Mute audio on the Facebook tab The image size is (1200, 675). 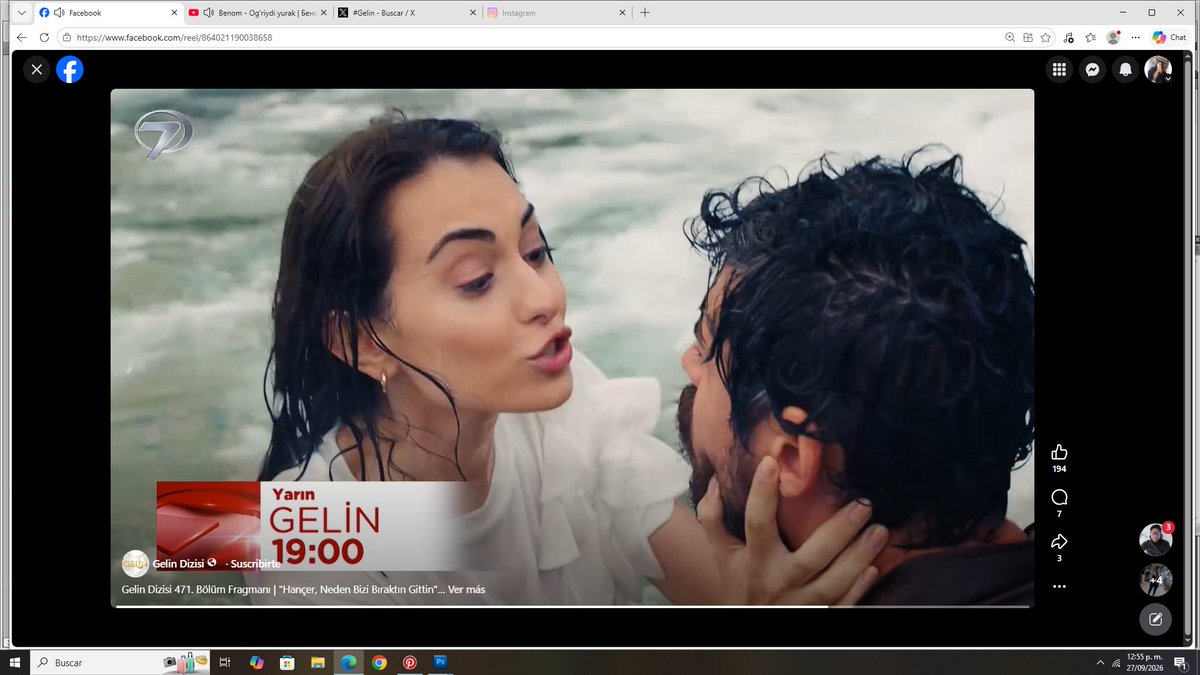coord(59,13)
